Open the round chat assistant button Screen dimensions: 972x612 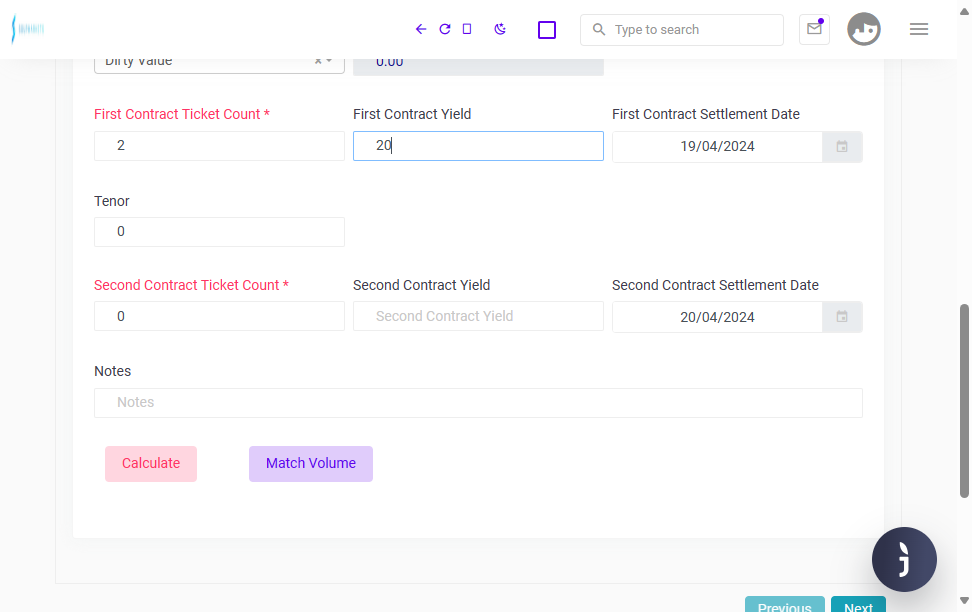click(x=904, y=559)
